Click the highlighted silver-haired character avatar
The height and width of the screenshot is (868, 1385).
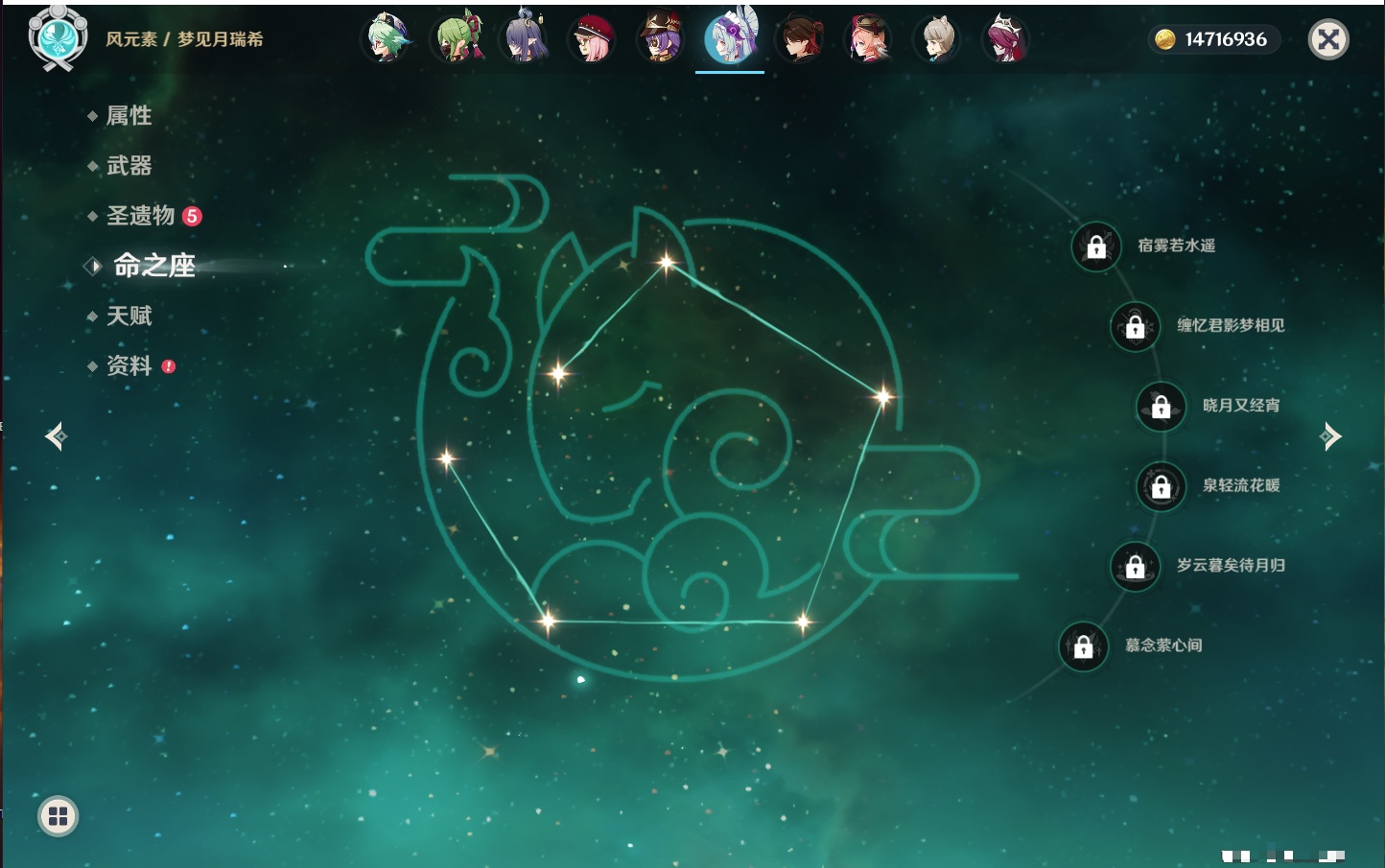731,38
